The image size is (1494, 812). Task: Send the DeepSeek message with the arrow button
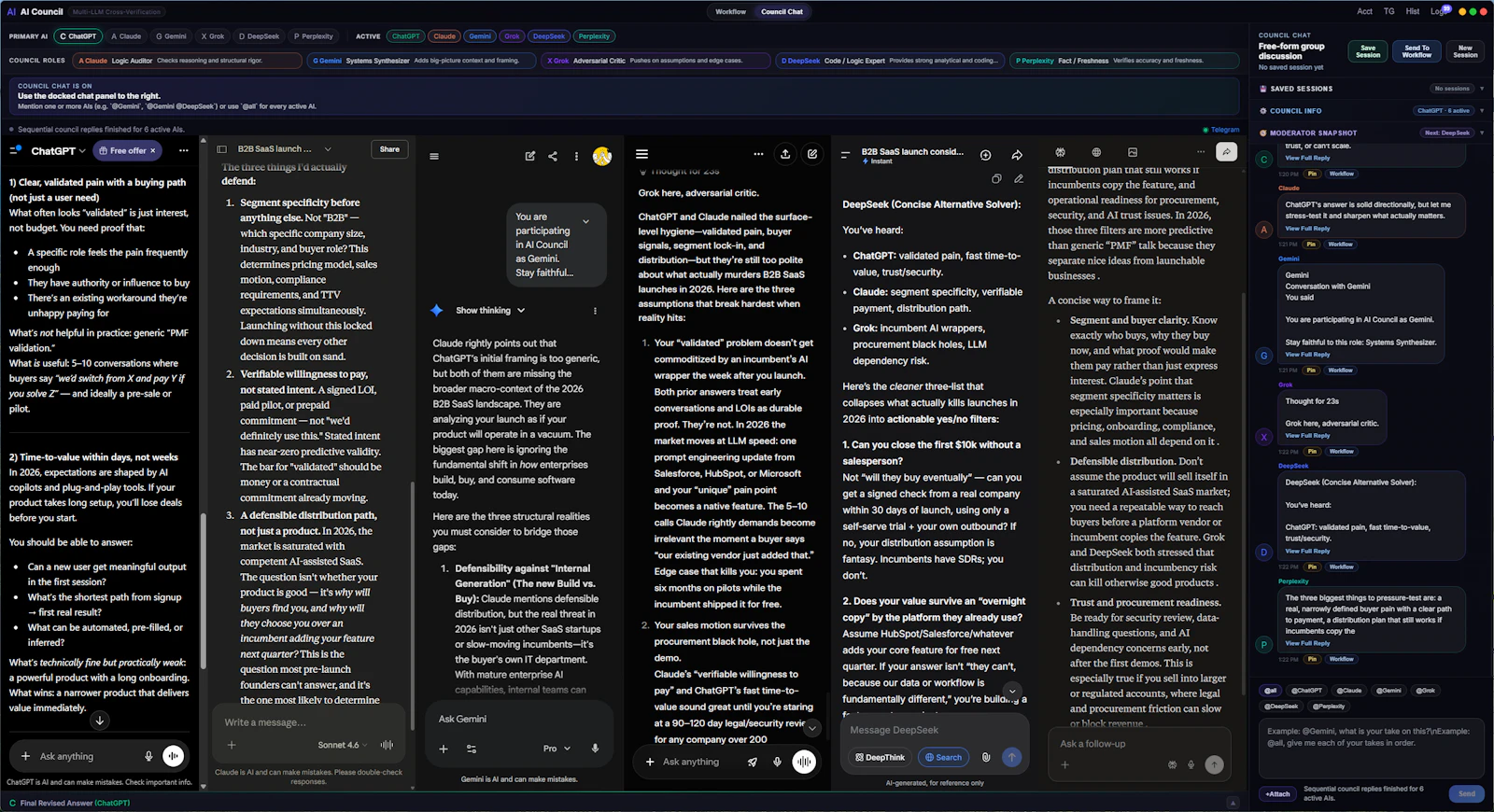pyautogui.click(x=1011, y=758)
